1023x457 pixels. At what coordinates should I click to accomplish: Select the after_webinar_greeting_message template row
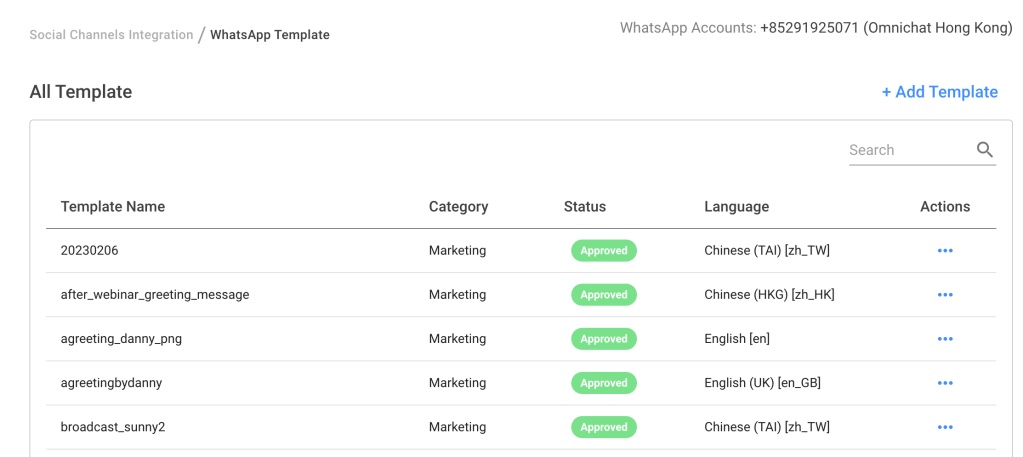pos(155,295)
